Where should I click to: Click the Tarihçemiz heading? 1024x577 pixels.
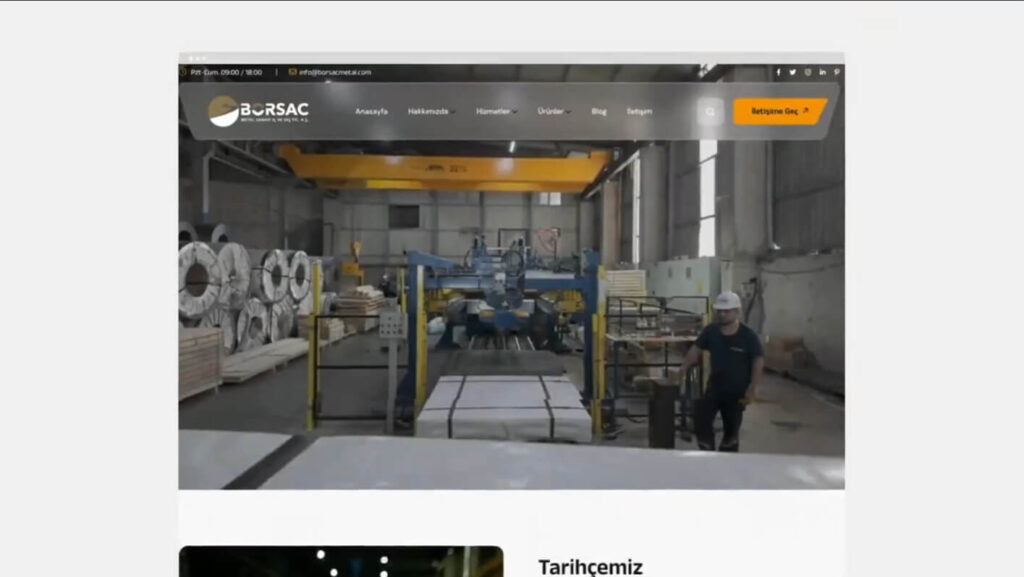pos(590,567)
